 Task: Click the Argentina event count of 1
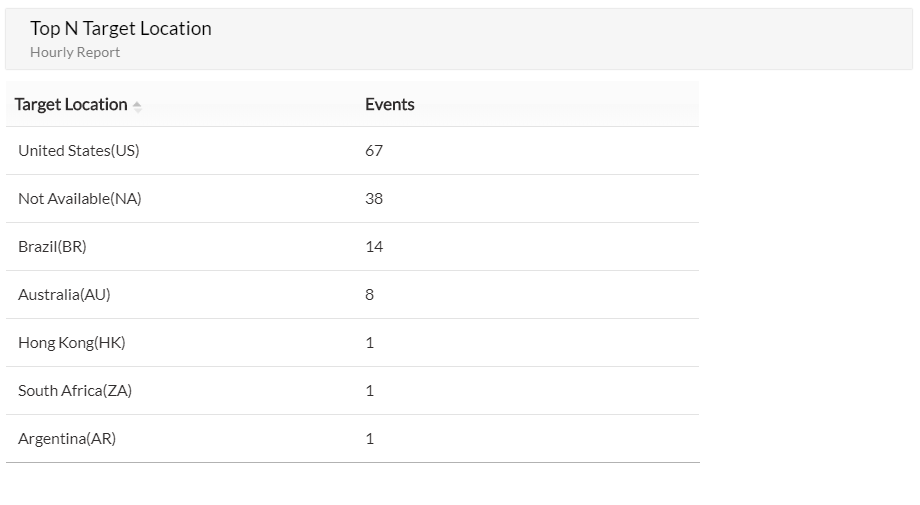[370, 439]
